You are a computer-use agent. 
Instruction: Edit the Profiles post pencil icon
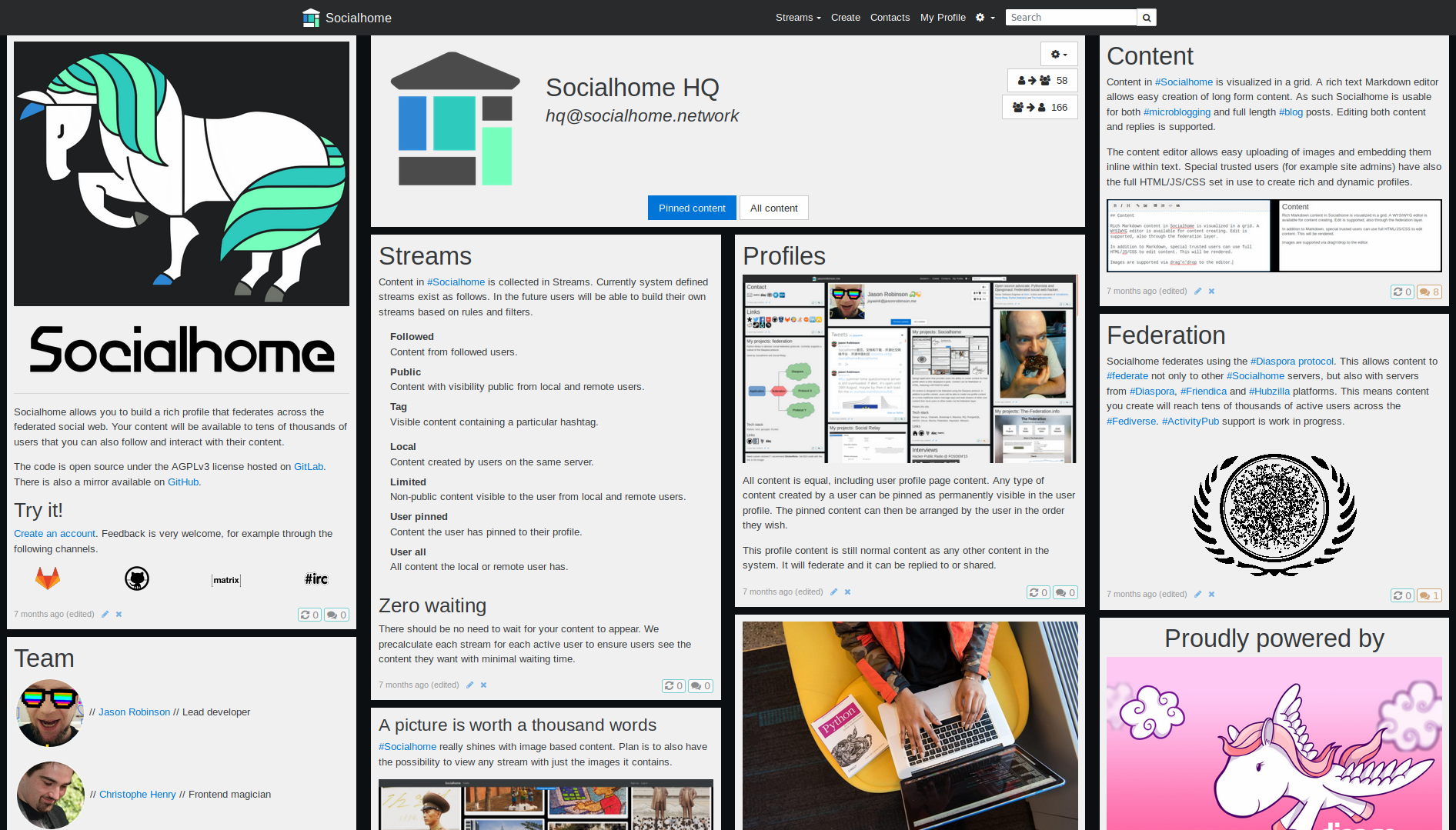(833, 592)
